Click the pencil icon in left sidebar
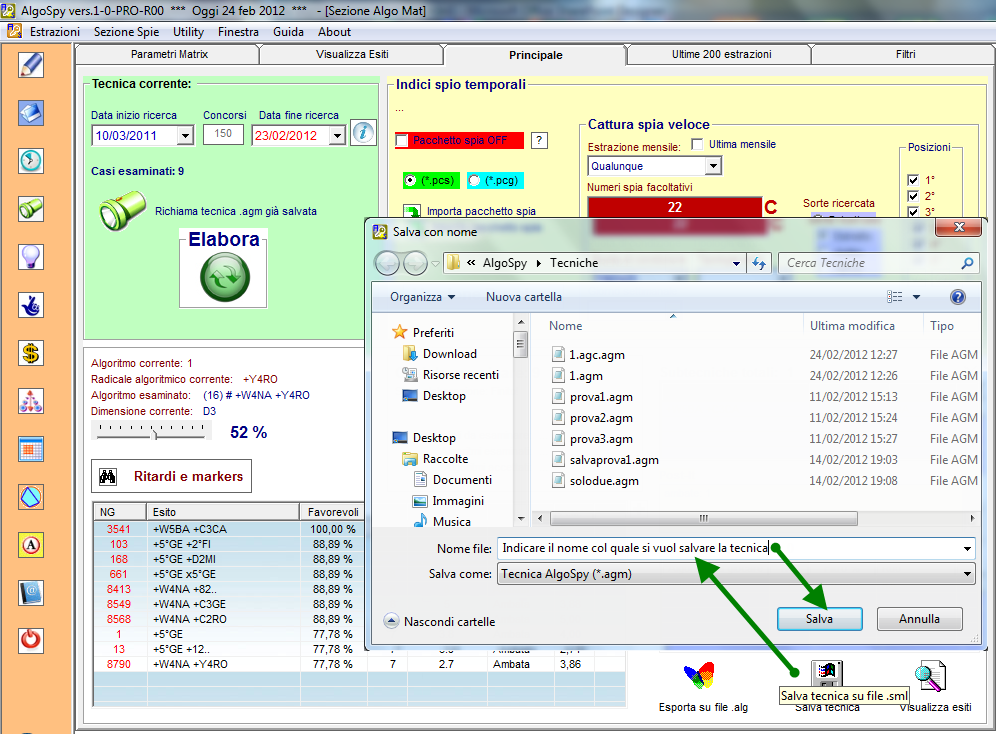Screen dimensions: 996x734 pos(32,65)
